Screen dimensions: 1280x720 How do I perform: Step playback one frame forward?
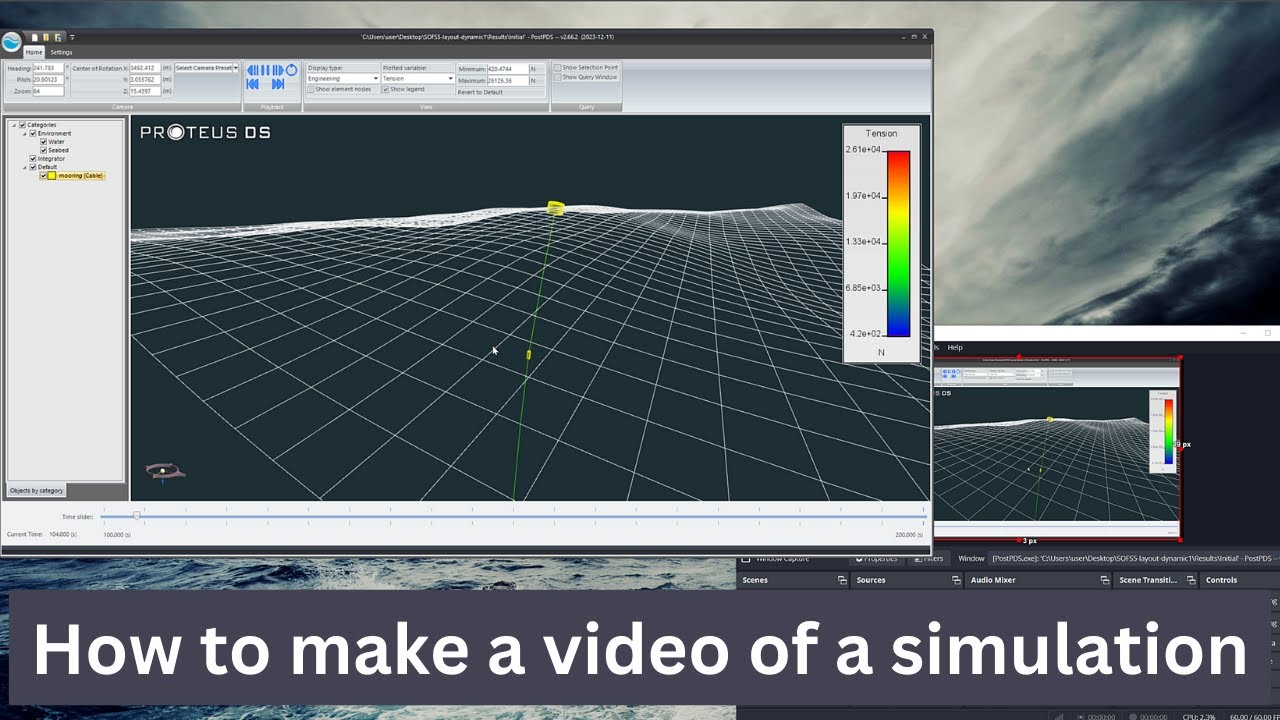click(278, 70)
